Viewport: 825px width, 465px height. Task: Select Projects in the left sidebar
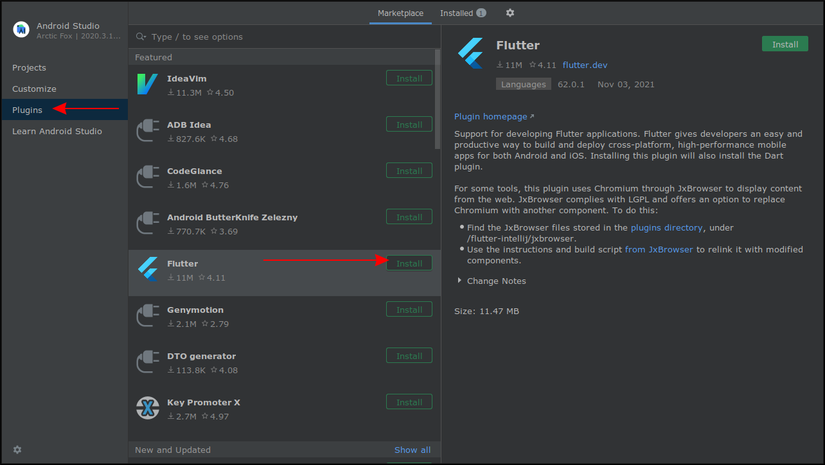29,68
